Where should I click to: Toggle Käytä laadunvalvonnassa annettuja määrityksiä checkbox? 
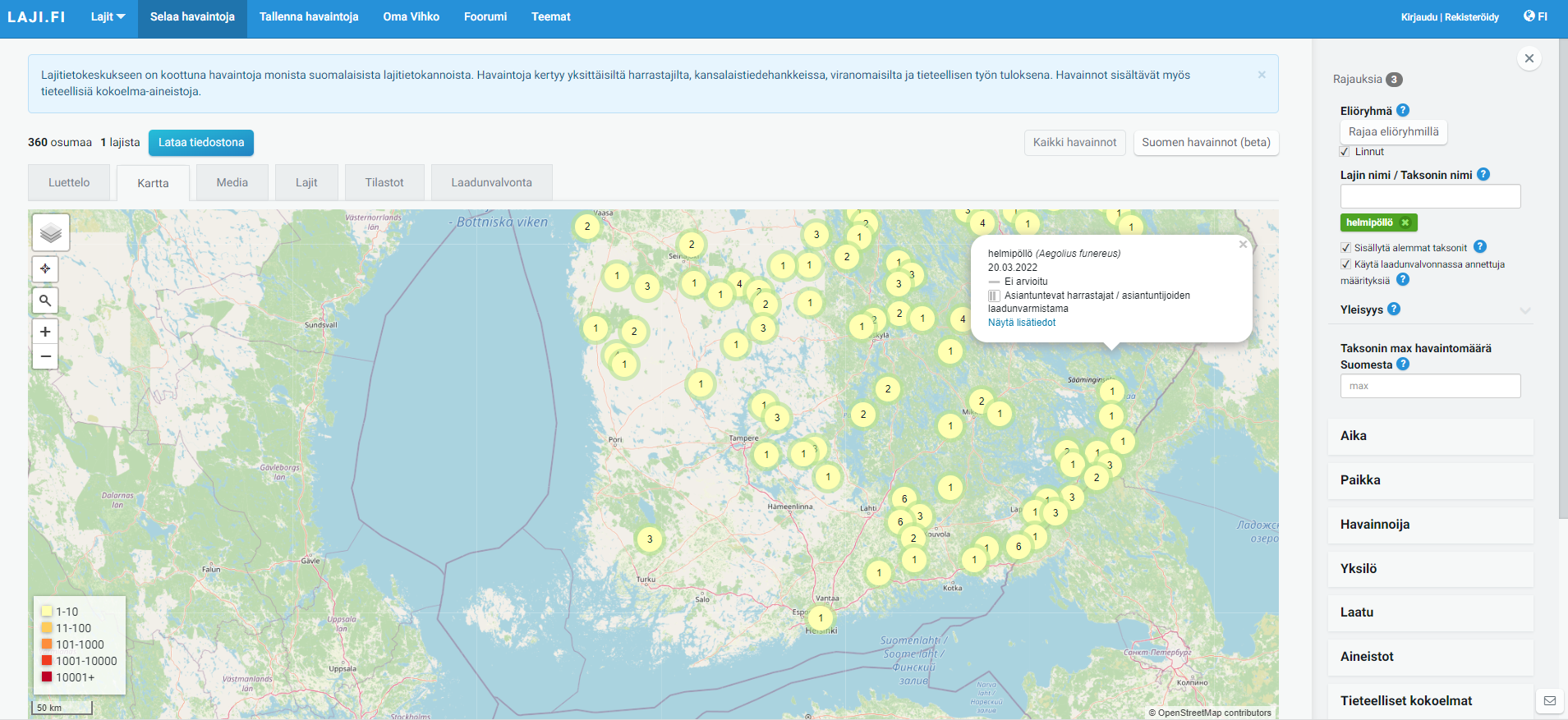coord(1345,264)
